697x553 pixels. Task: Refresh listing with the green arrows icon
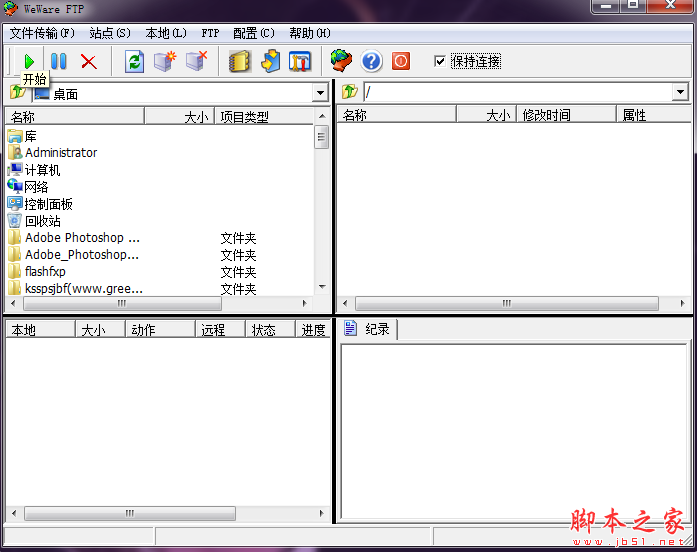(134, 61)
